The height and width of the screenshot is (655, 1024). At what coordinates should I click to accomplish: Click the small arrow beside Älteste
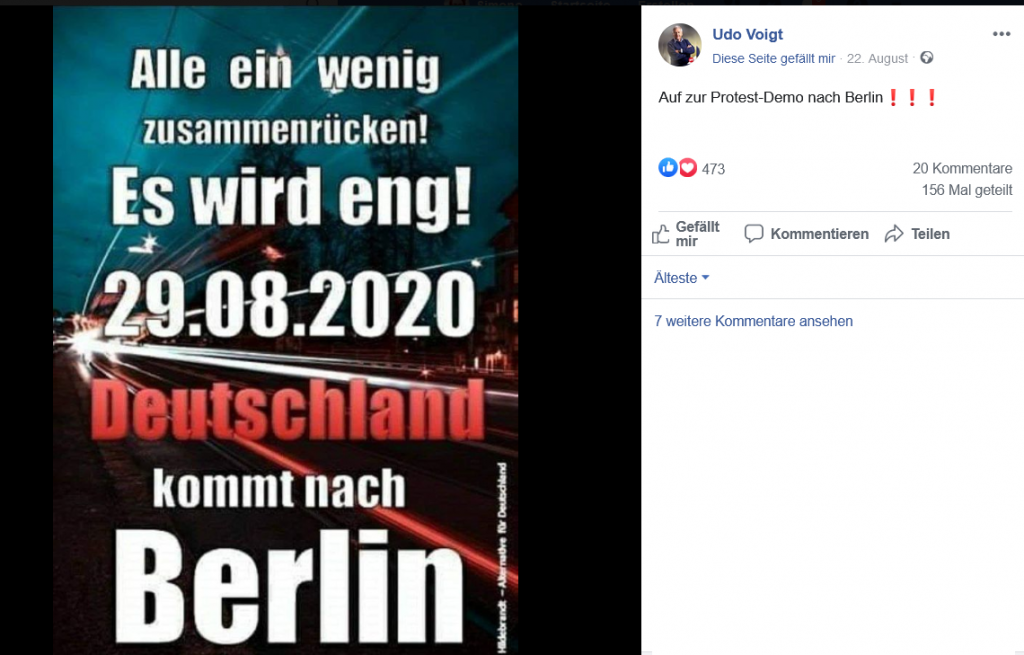[x=705, y=278]
